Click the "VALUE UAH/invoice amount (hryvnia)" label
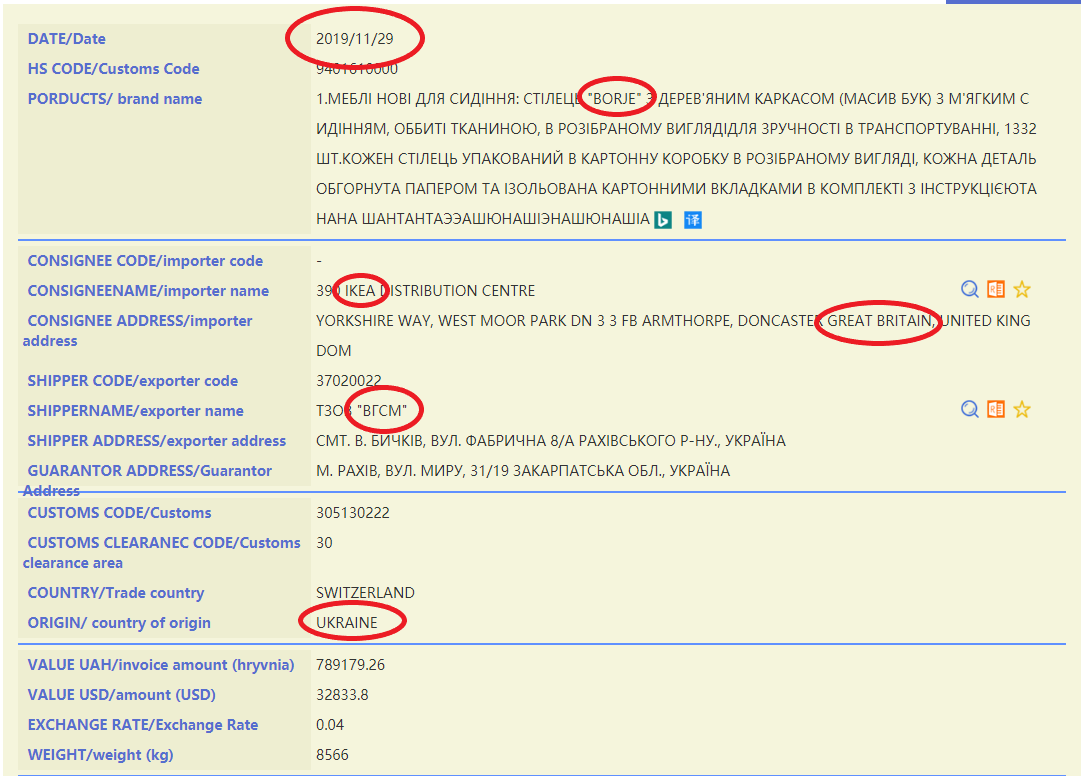1082x776 pixels. click(161, 665)
